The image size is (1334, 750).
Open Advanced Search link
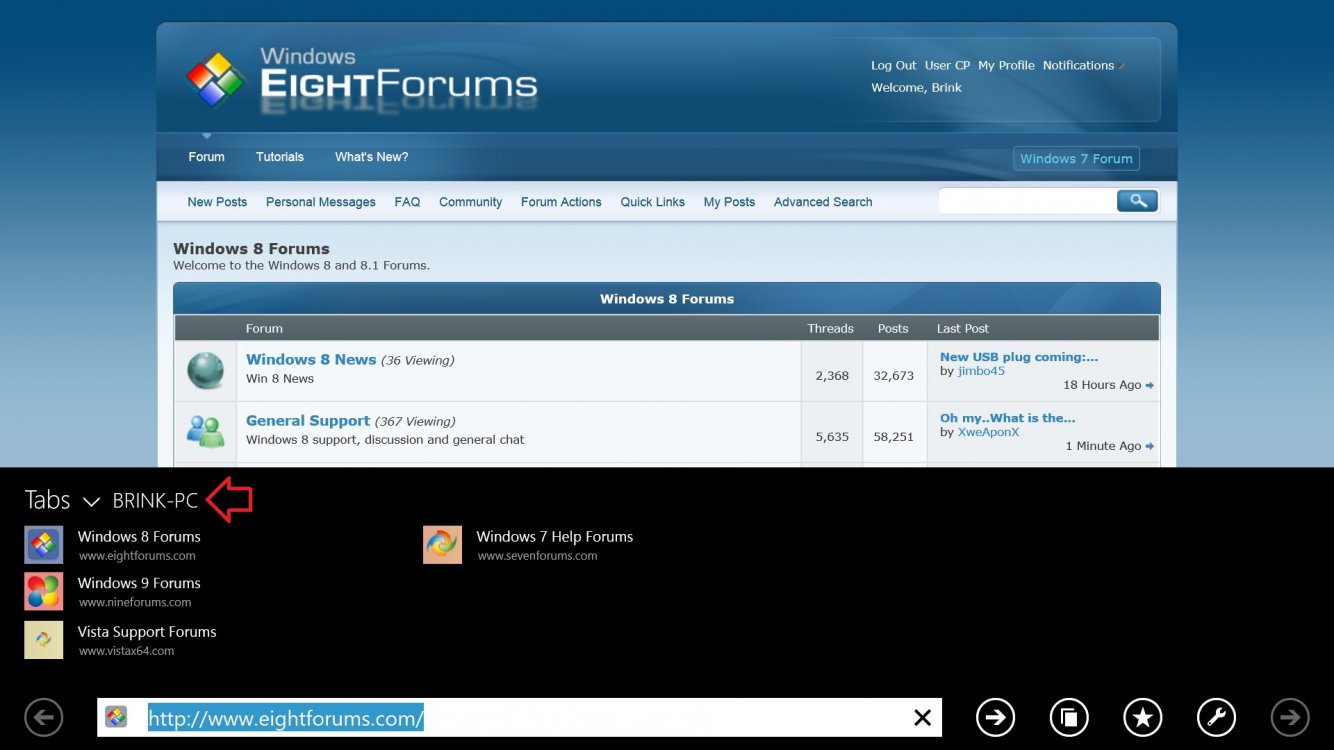823,202
